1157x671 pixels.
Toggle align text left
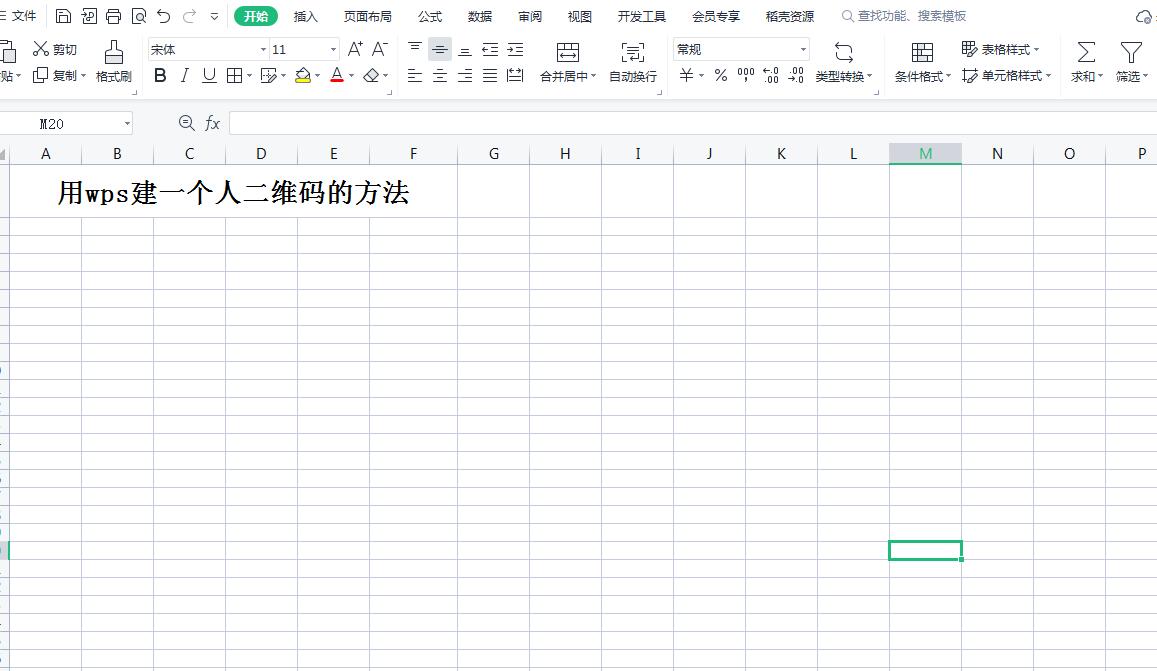click(x=415, y=75)
